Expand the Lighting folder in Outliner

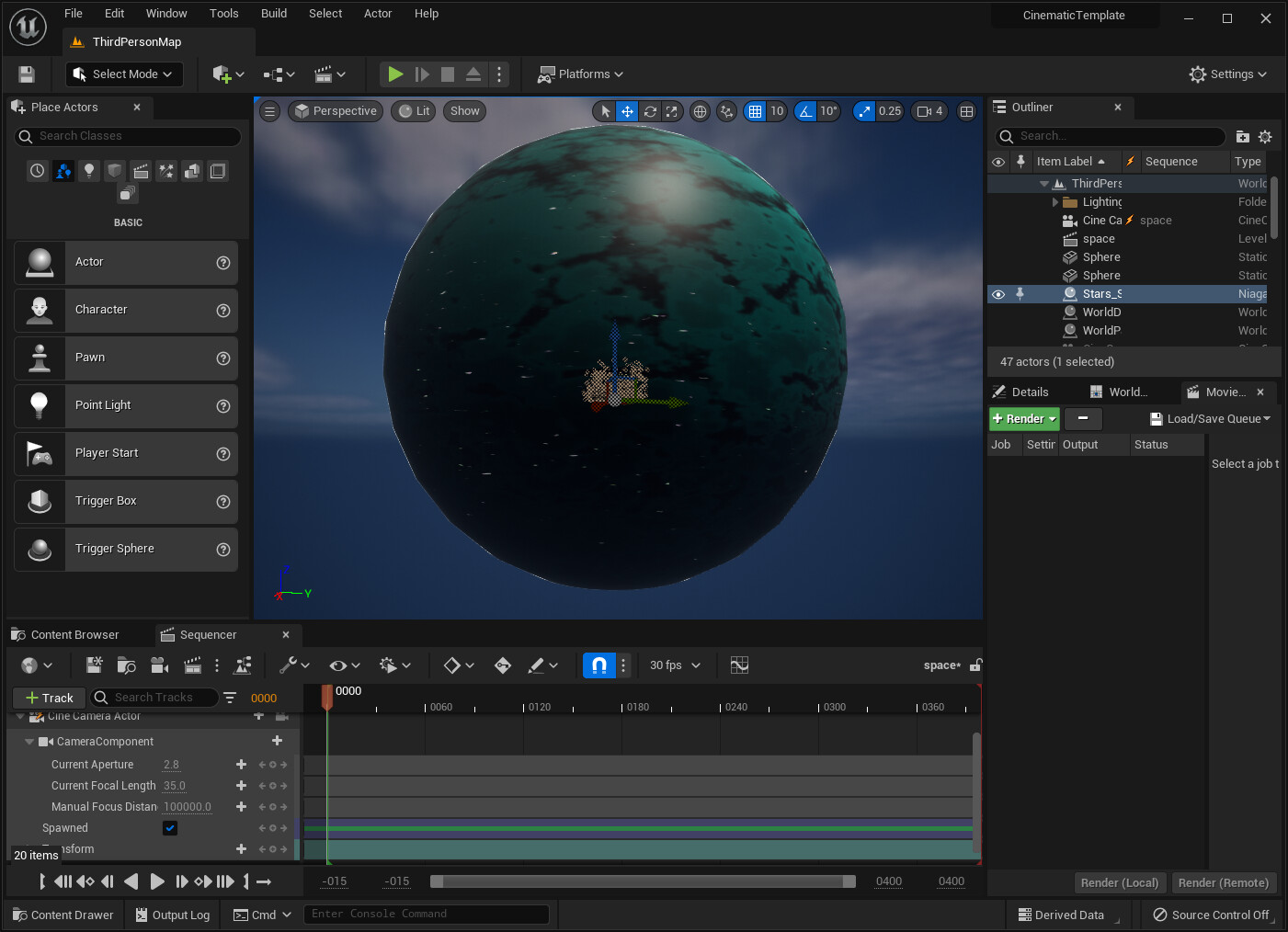pyautogui.click(x=1055, y=202)
